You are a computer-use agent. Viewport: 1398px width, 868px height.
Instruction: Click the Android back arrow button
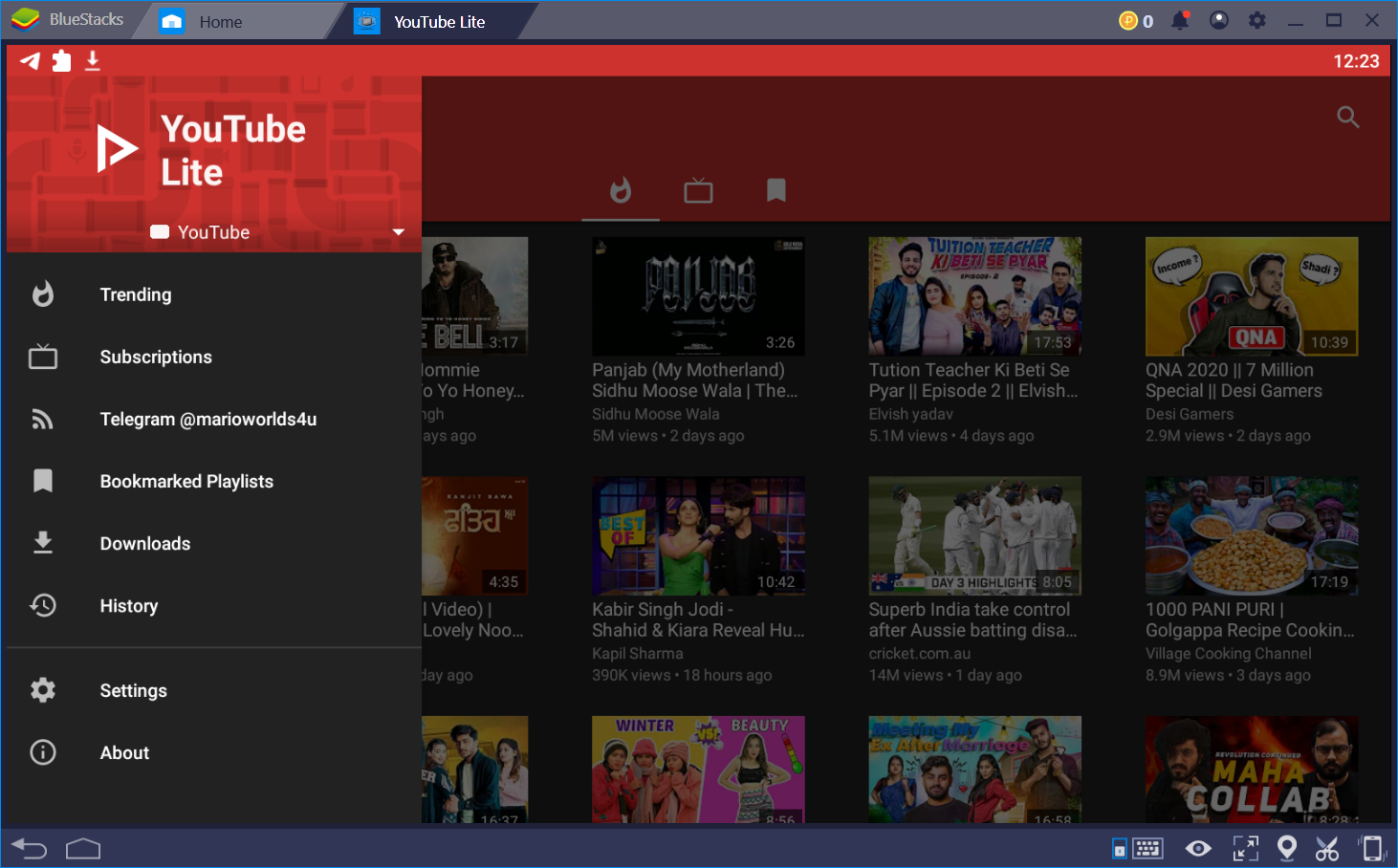point(29,848)
